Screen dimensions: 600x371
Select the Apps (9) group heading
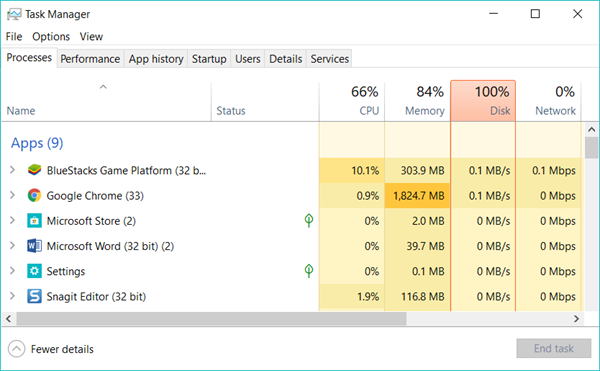click(37, 143)
